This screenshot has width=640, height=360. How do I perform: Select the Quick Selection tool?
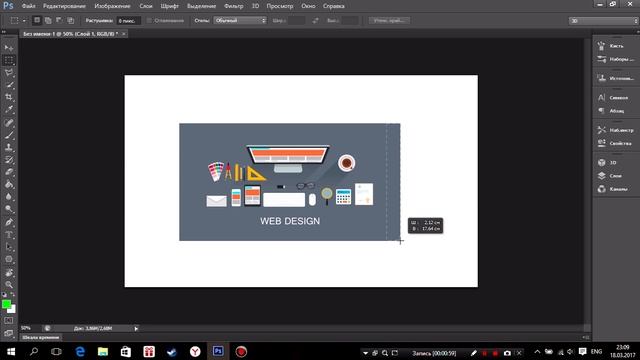click(x=9, y=85)
